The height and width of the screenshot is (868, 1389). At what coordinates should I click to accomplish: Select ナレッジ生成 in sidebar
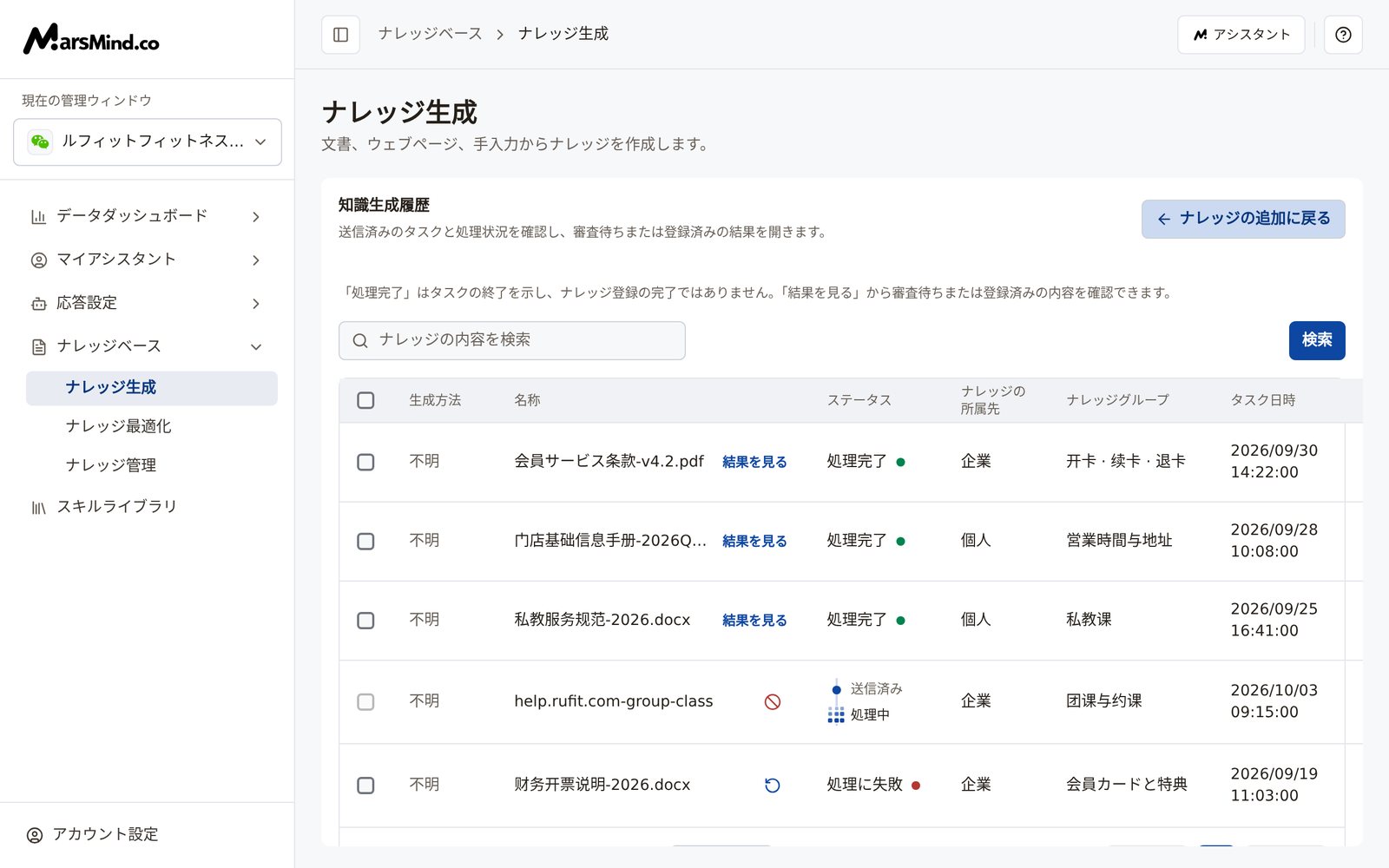pos(152,388)
